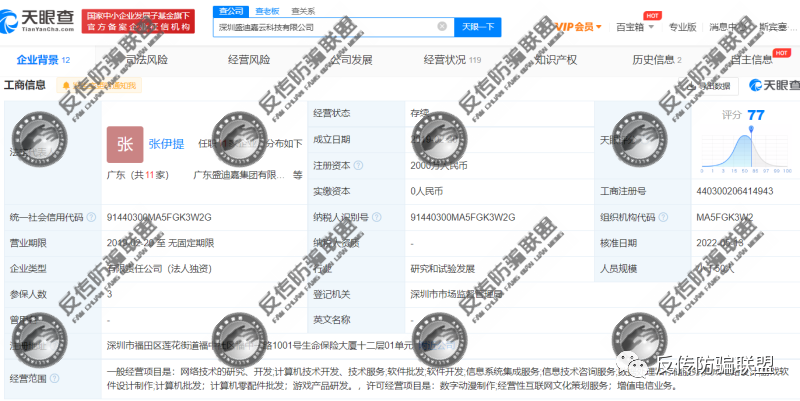Click the 核准日期 label
The height and width of the screenshot is (401, 800).
[x=618, y=243]
